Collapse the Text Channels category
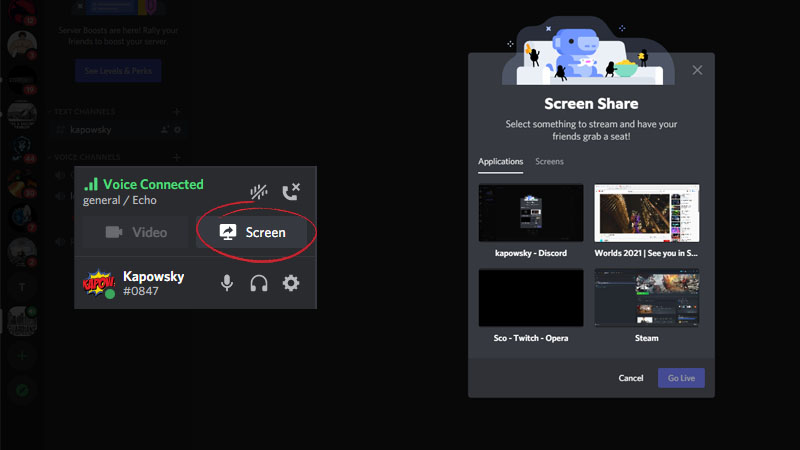Viewport: 800px width, 450px height. (84, 112)
